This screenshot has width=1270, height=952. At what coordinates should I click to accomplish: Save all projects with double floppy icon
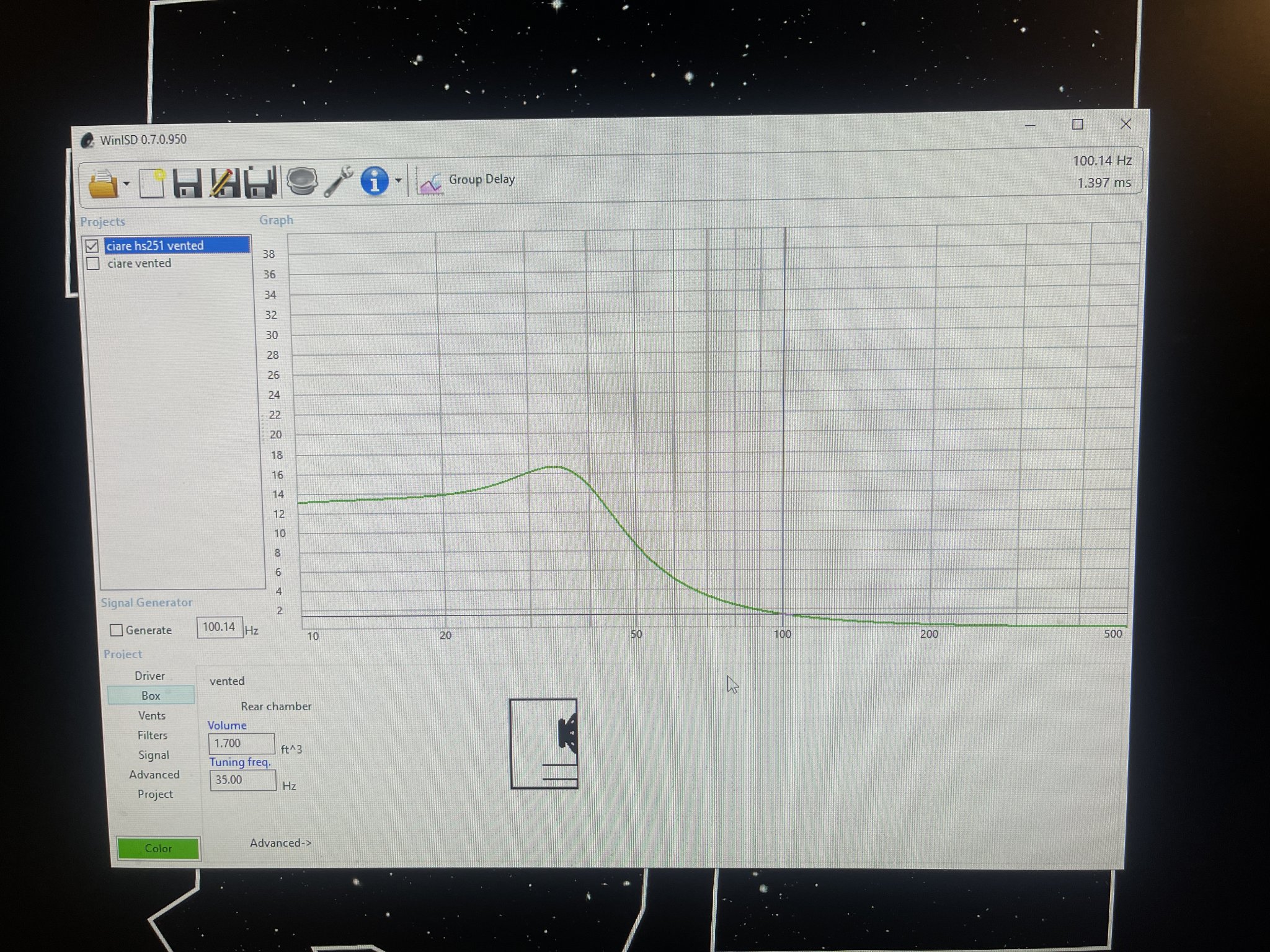pos(260,183)
